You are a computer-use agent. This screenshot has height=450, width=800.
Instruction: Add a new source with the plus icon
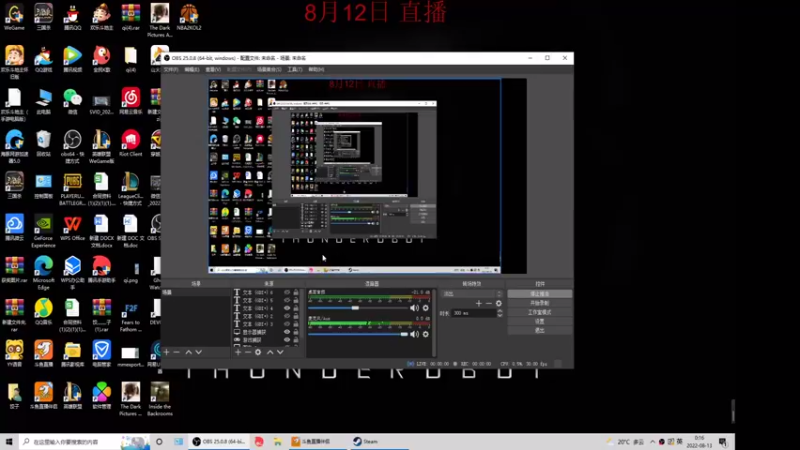tap(238, 352)
